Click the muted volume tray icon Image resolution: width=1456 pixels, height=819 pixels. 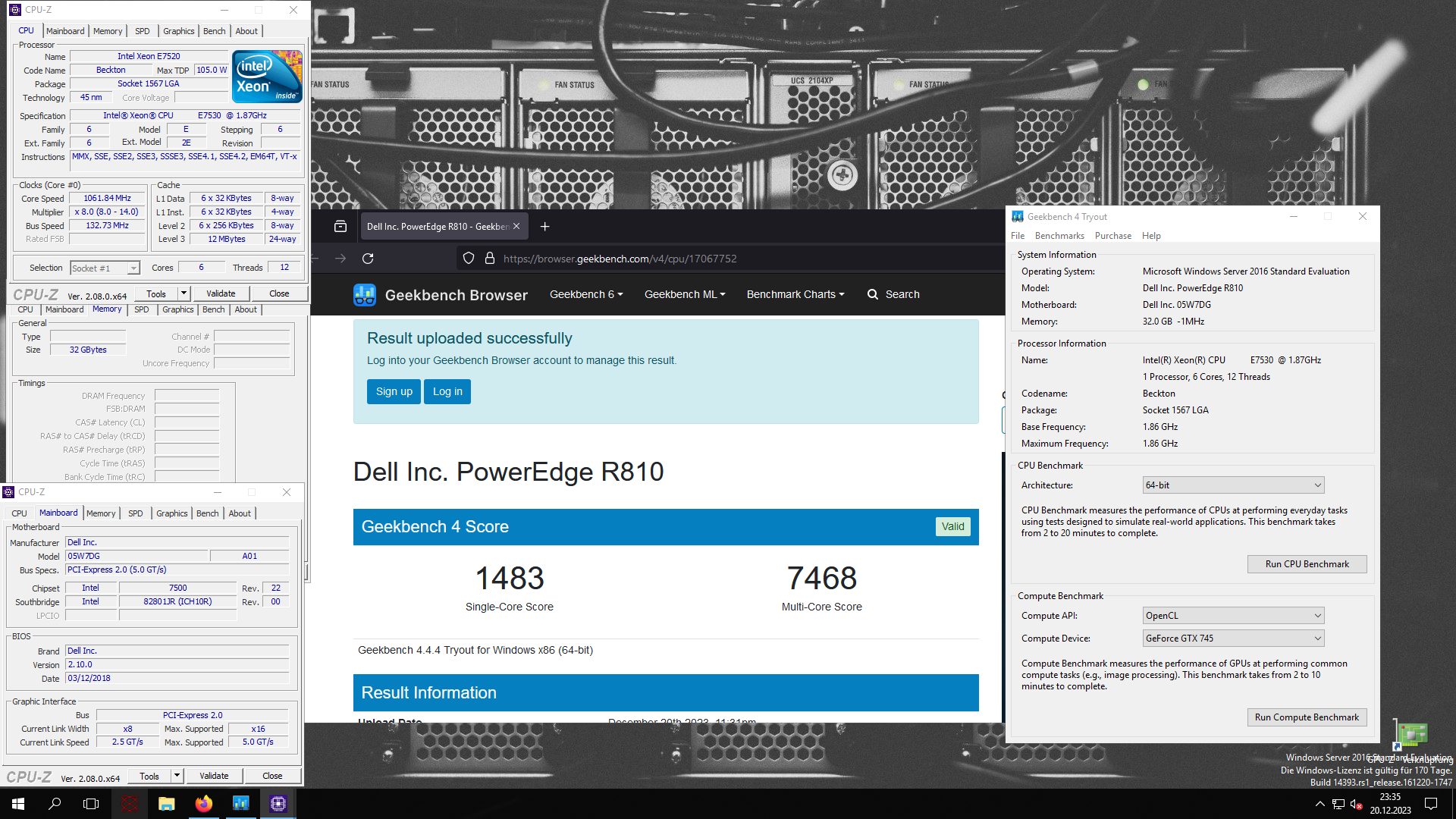[1357, 804]
